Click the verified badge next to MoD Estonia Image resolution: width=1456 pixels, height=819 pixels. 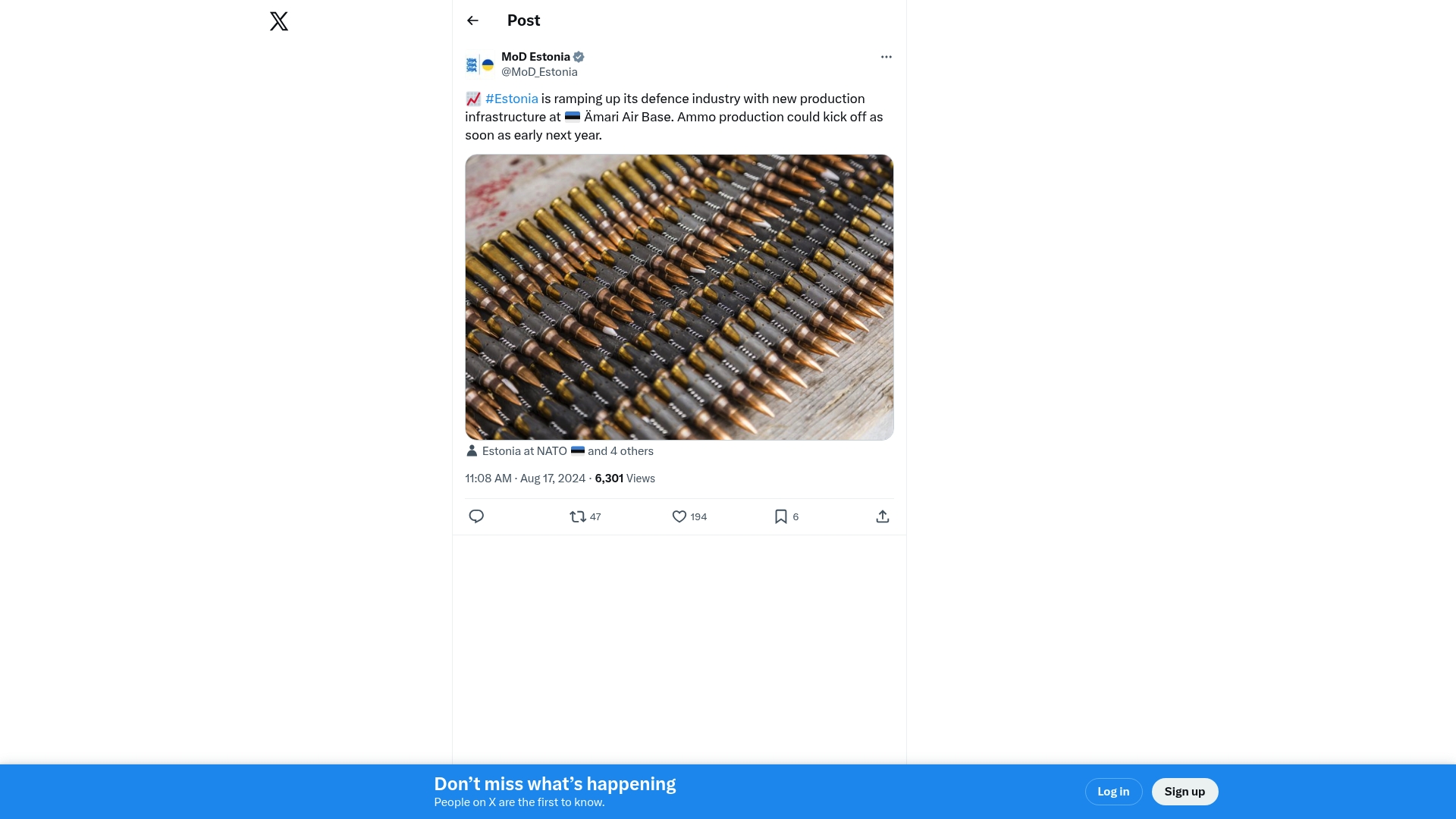point(579,57)
